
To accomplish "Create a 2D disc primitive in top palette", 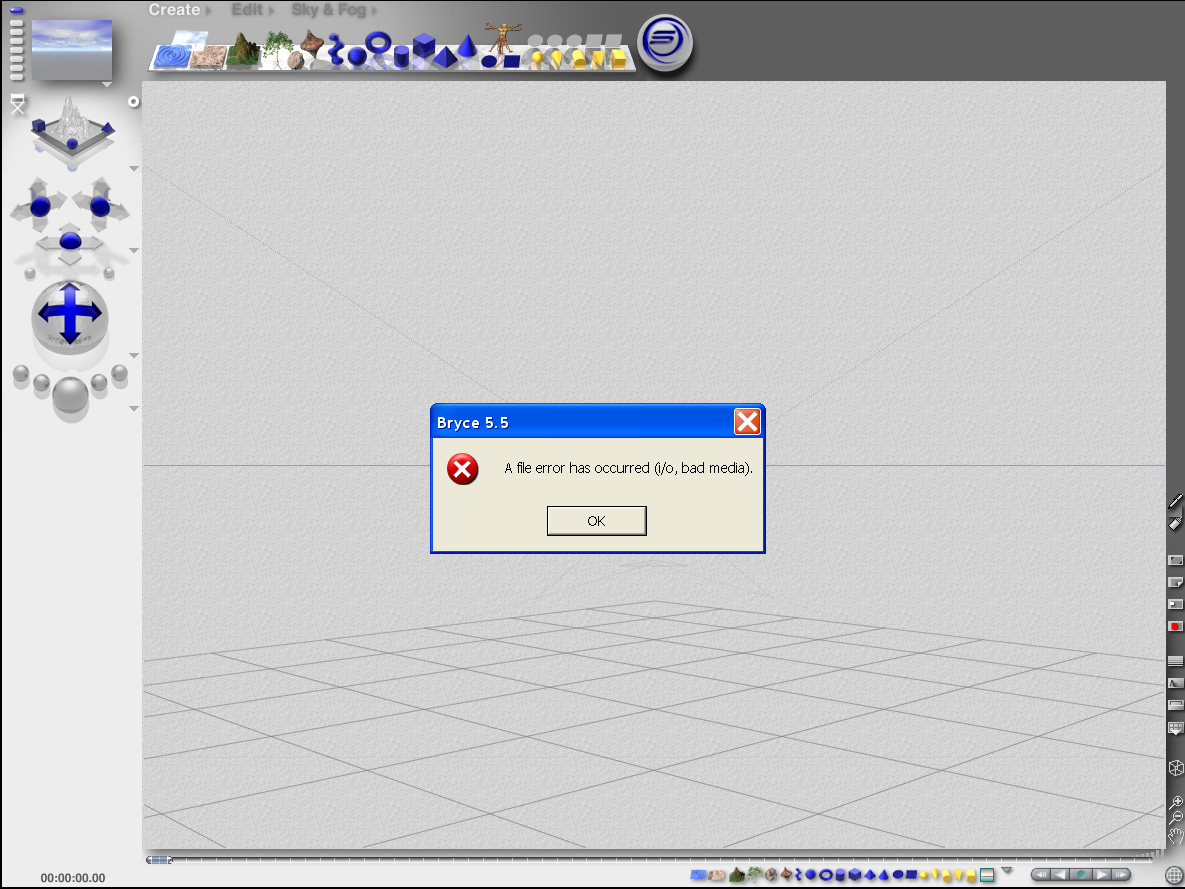I will [489, 61].
